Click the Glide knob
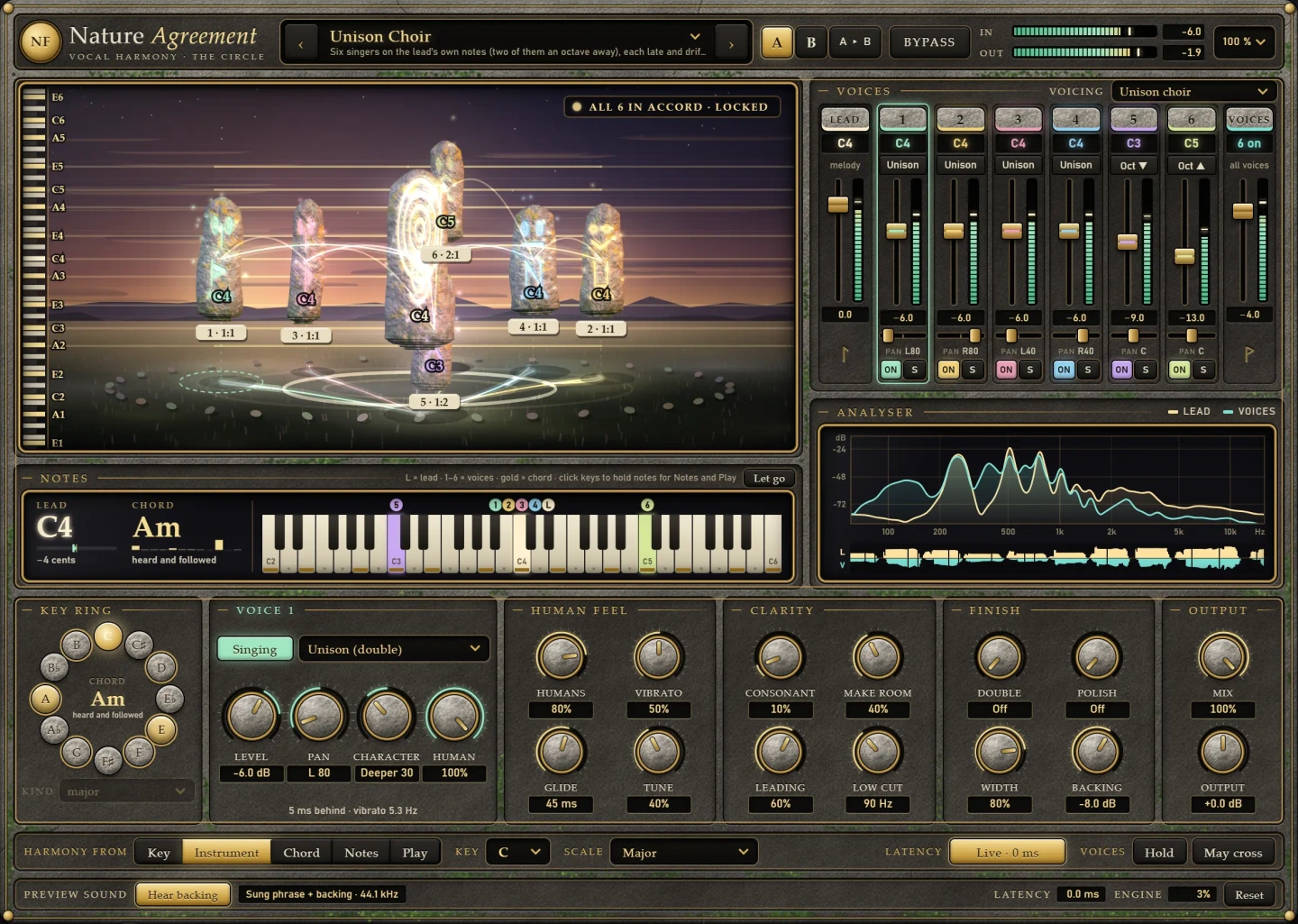 pos(561,752)
